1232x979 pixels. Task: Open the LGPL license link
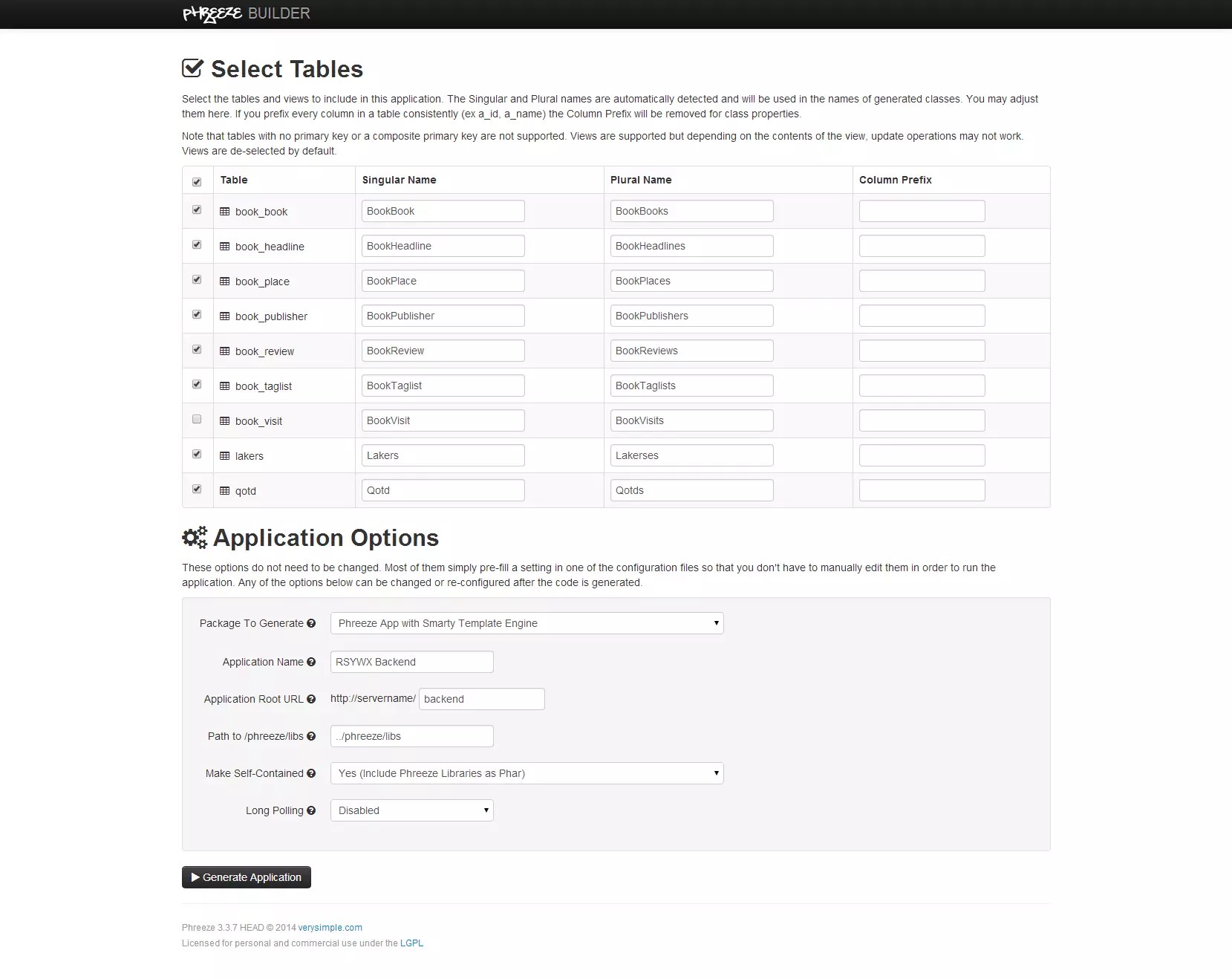pyautogui.click(x=411, y=943)
